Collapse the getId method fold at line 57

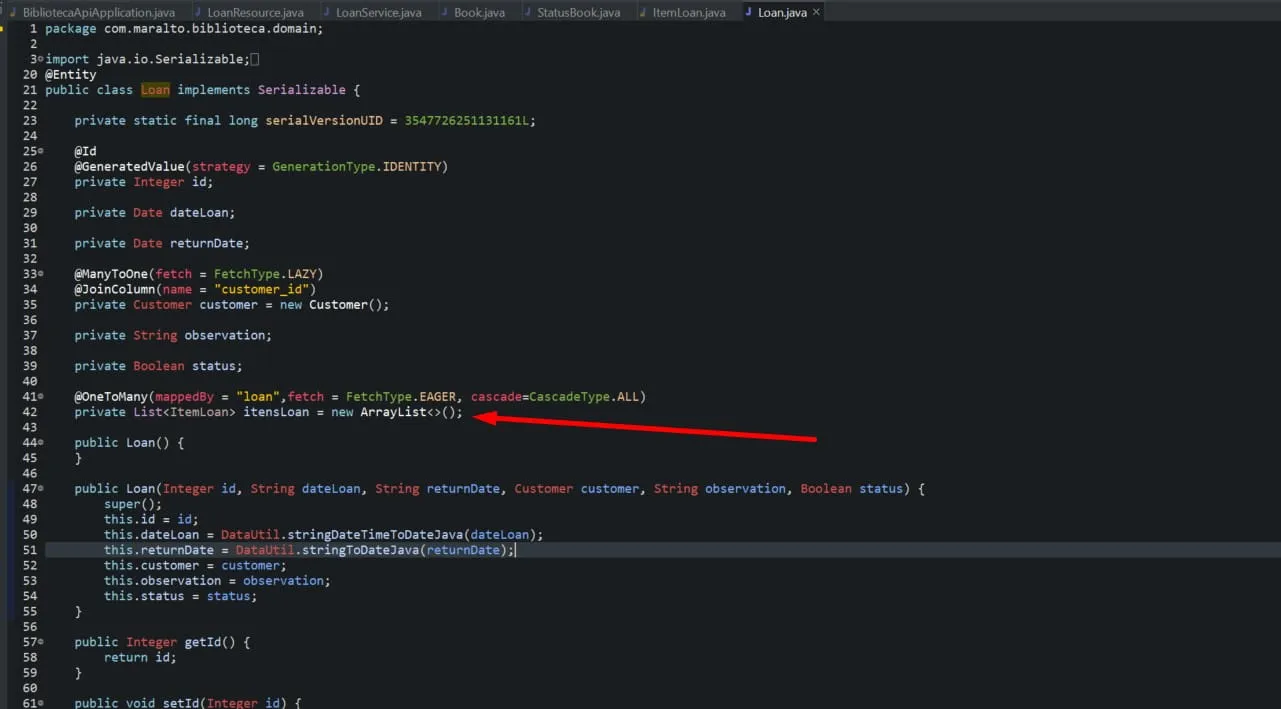click(x=41, y=641)
